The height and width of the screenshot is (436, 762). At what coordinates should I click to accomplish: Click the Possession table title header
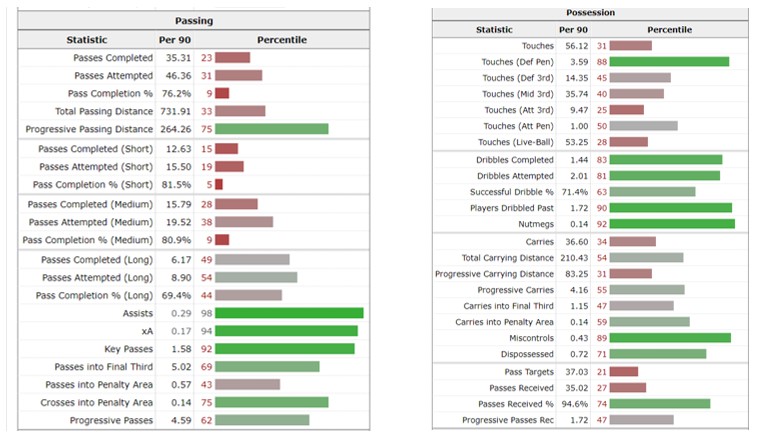tap(590, 13)
